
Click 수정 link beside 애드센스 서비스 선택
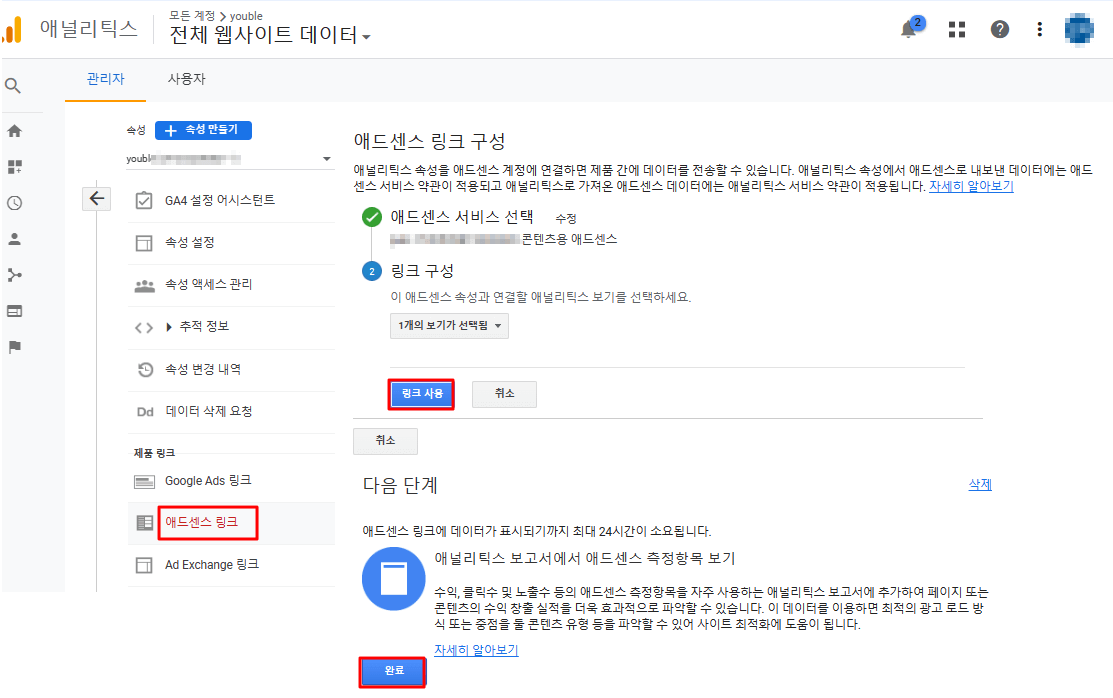(566, 219)
